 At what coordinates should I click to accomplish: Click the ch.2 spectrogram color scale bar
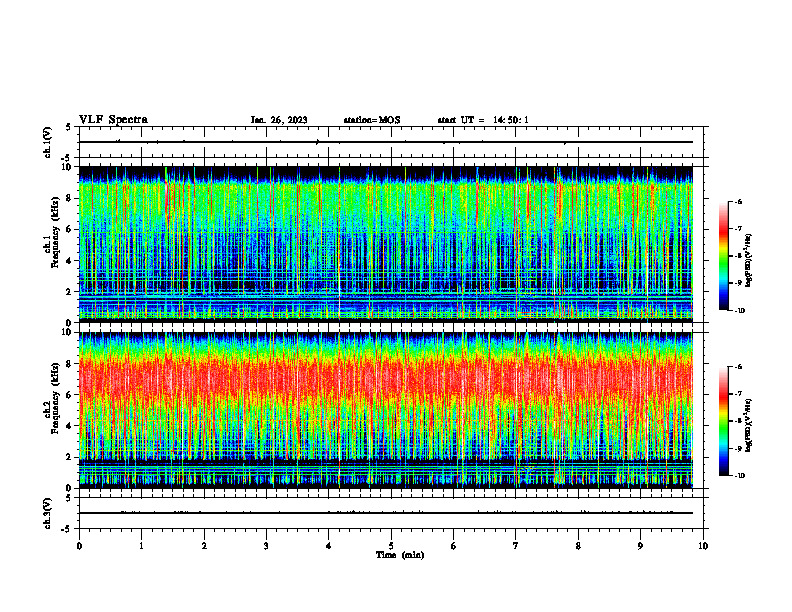click(x=724, y=421)
